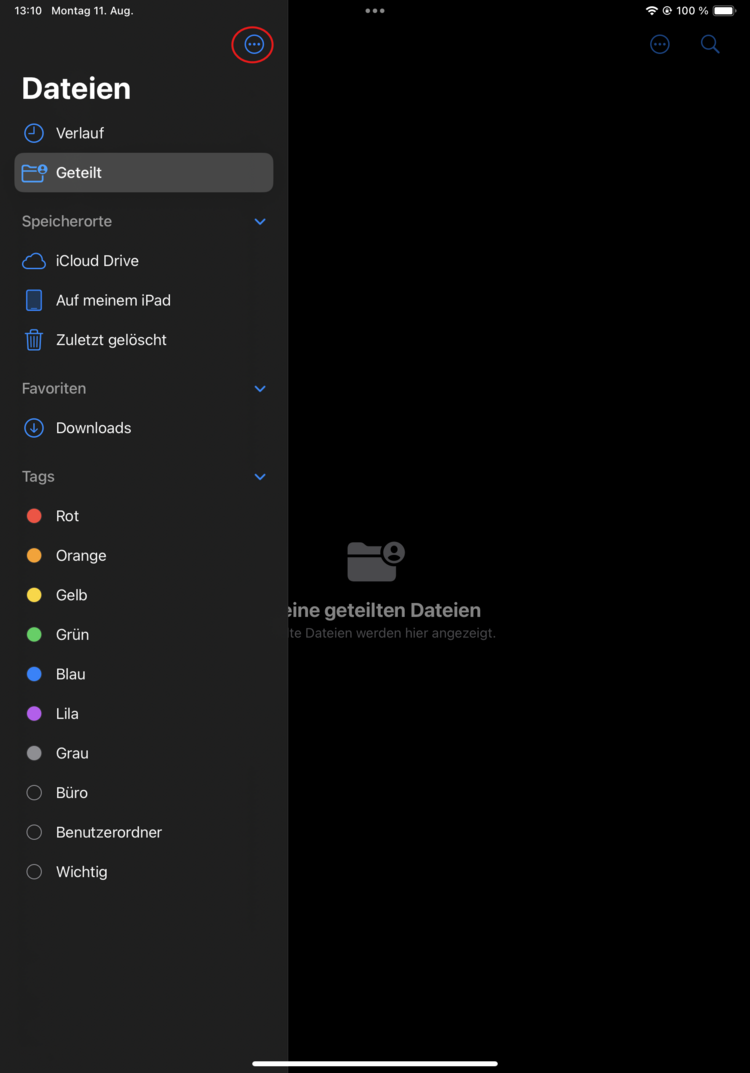This screenshot has height=1073, width=750.
Task: Open the sidebar more options button
Action: click(x=254, y=45)
